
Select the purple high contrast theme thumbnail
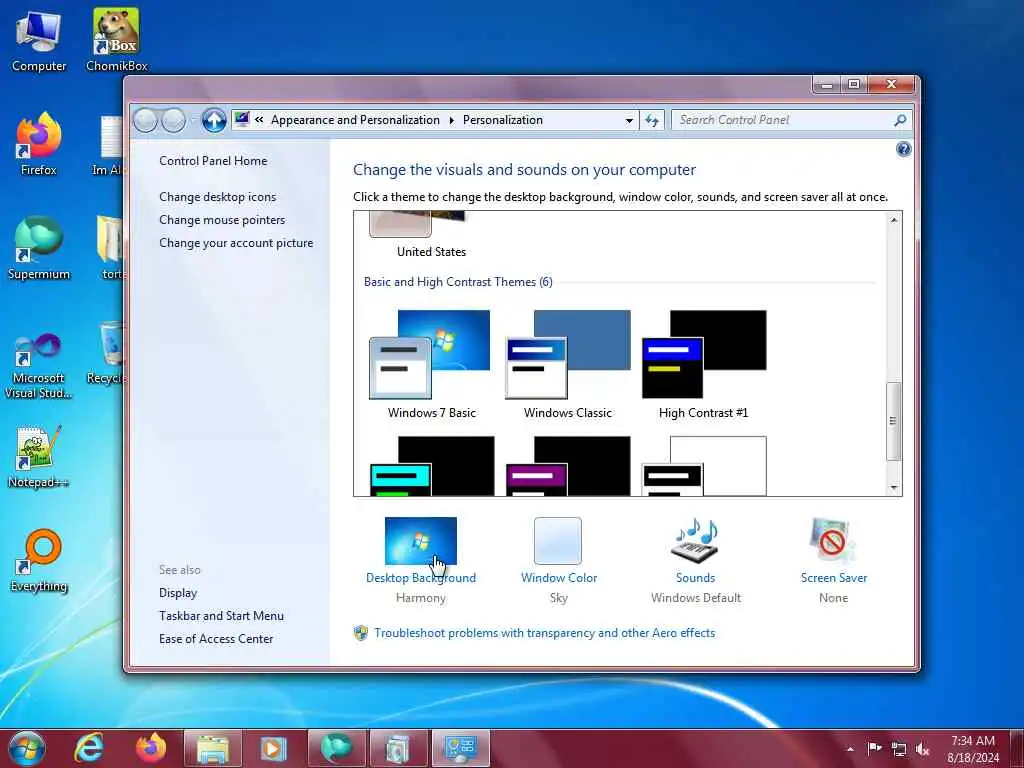coord(568,466)
